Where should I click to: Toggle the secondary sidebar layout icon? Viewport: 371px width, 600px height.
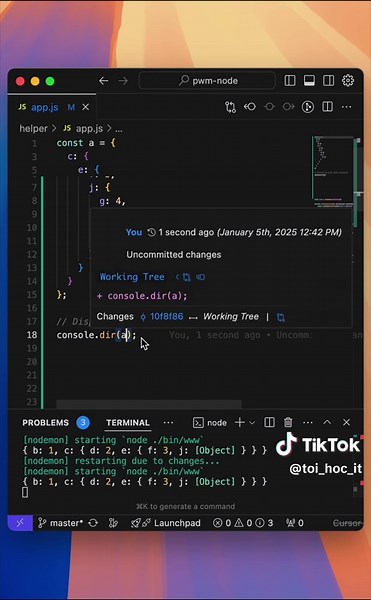[329, 80]
